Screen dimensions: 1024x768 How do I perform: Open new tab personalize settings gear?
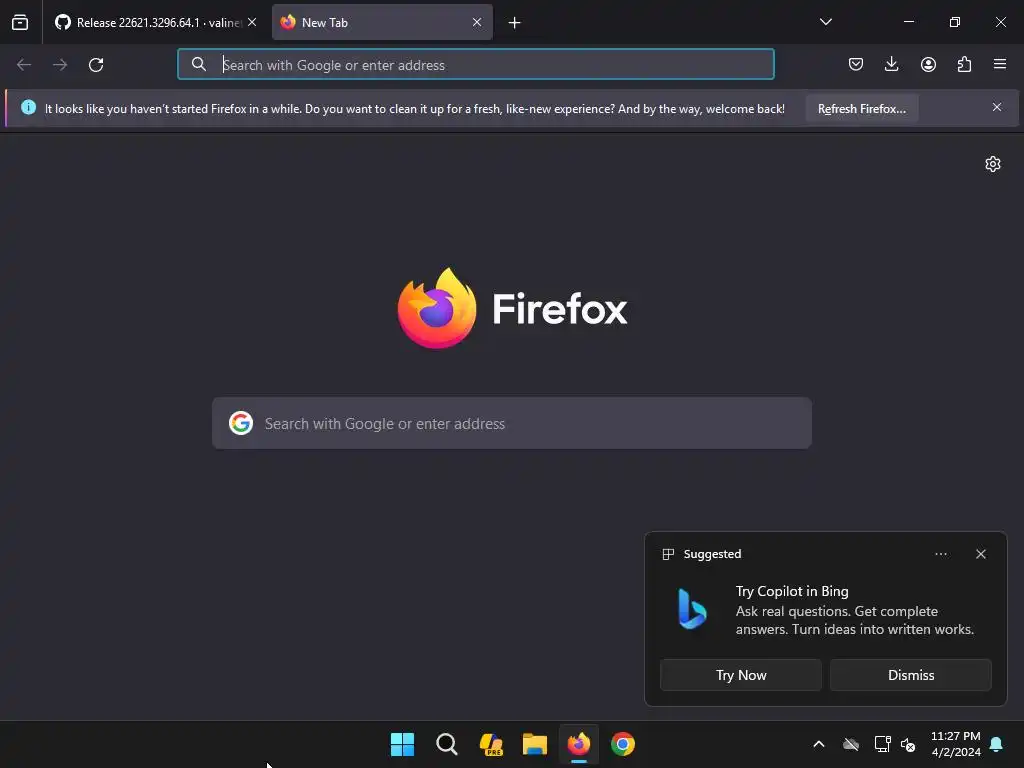tap(993, 164)
